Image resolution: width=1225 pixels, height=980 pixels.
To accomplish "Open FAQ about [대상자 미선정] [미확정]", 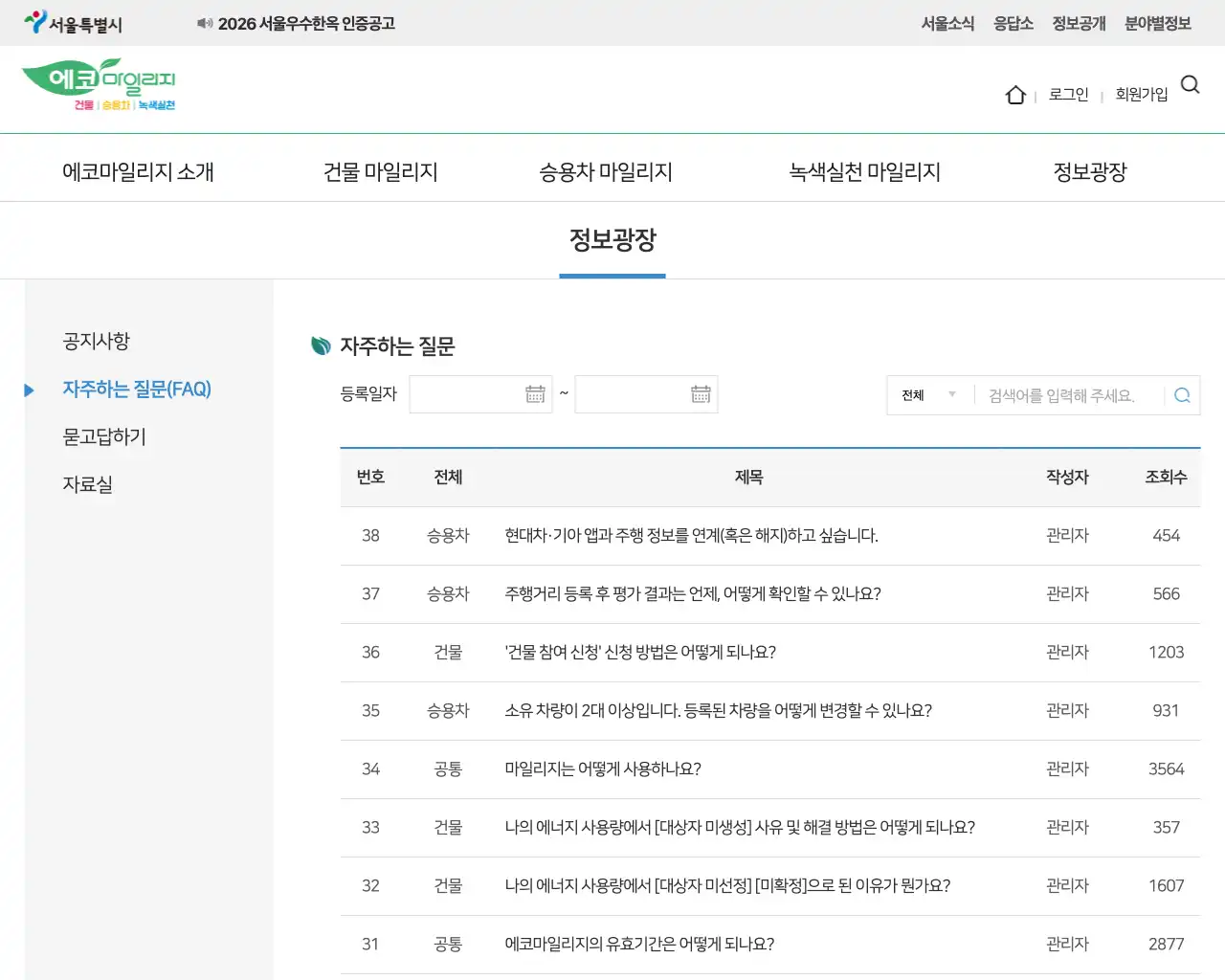I will pyautogui.click(x=727, y=886).
